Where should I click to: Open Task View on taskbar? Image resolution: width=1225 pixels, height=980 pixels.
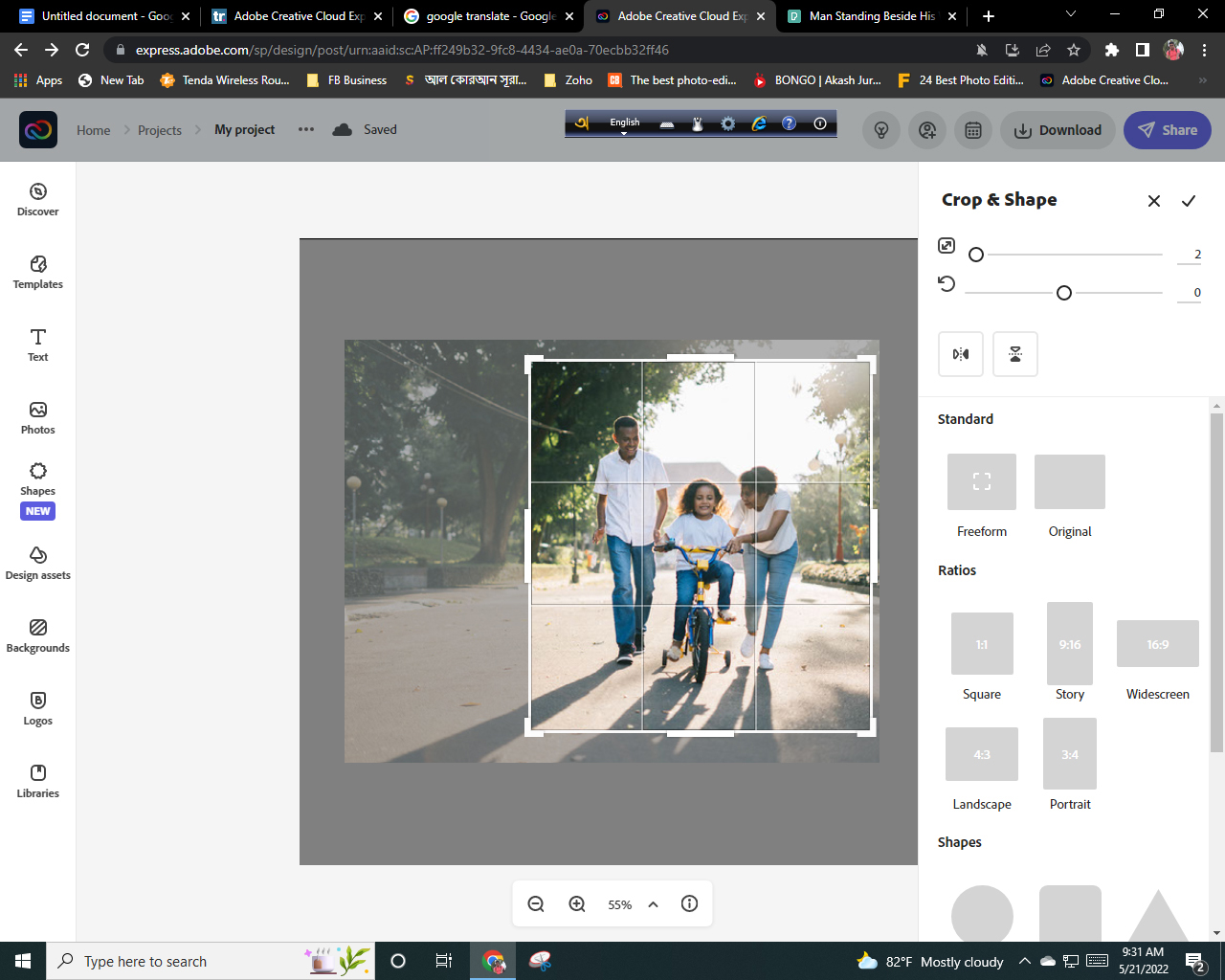pos(444,961)
